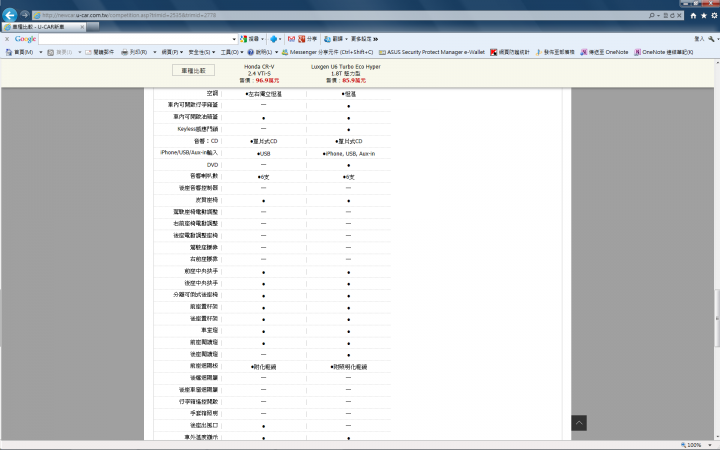
Task: Refresh the page using the reload icon
Action: [672, 15]
